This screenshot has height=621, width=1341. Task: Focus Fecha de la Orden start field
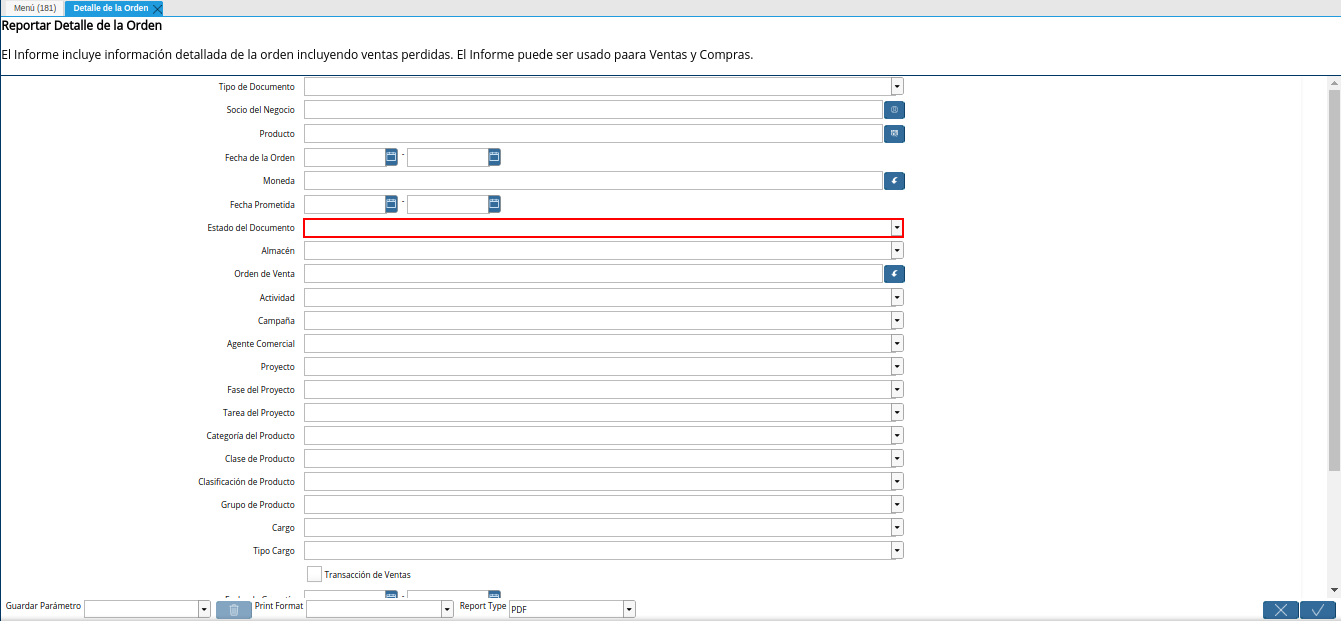[344, 157]
